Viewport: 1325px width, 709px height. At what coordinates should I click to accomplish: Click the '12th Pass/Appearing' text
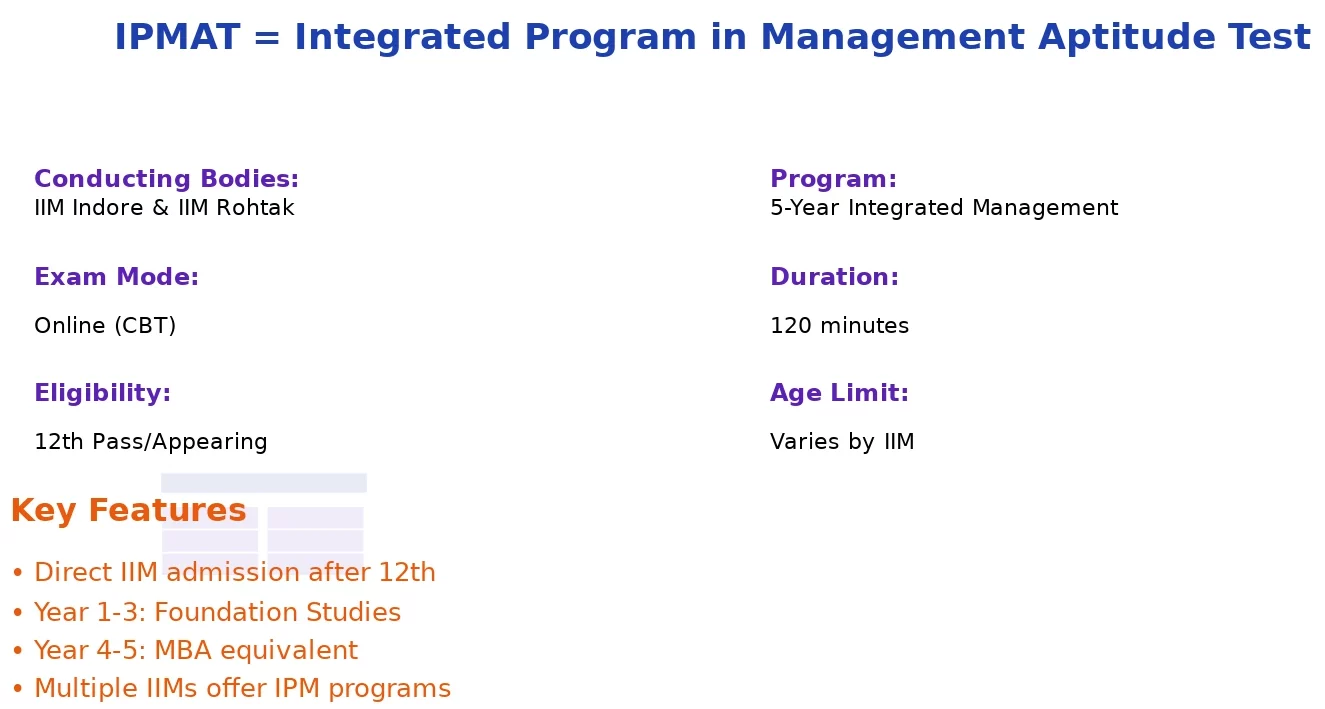(151, 442)
